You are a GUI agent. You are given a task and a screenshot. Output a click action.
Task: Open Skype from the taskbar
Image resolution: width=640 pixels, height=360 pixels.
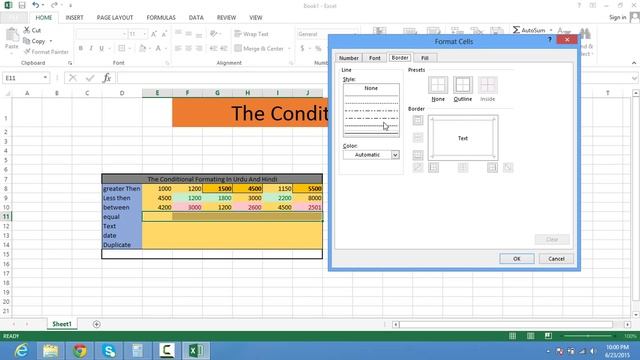[x=109, y=351]
